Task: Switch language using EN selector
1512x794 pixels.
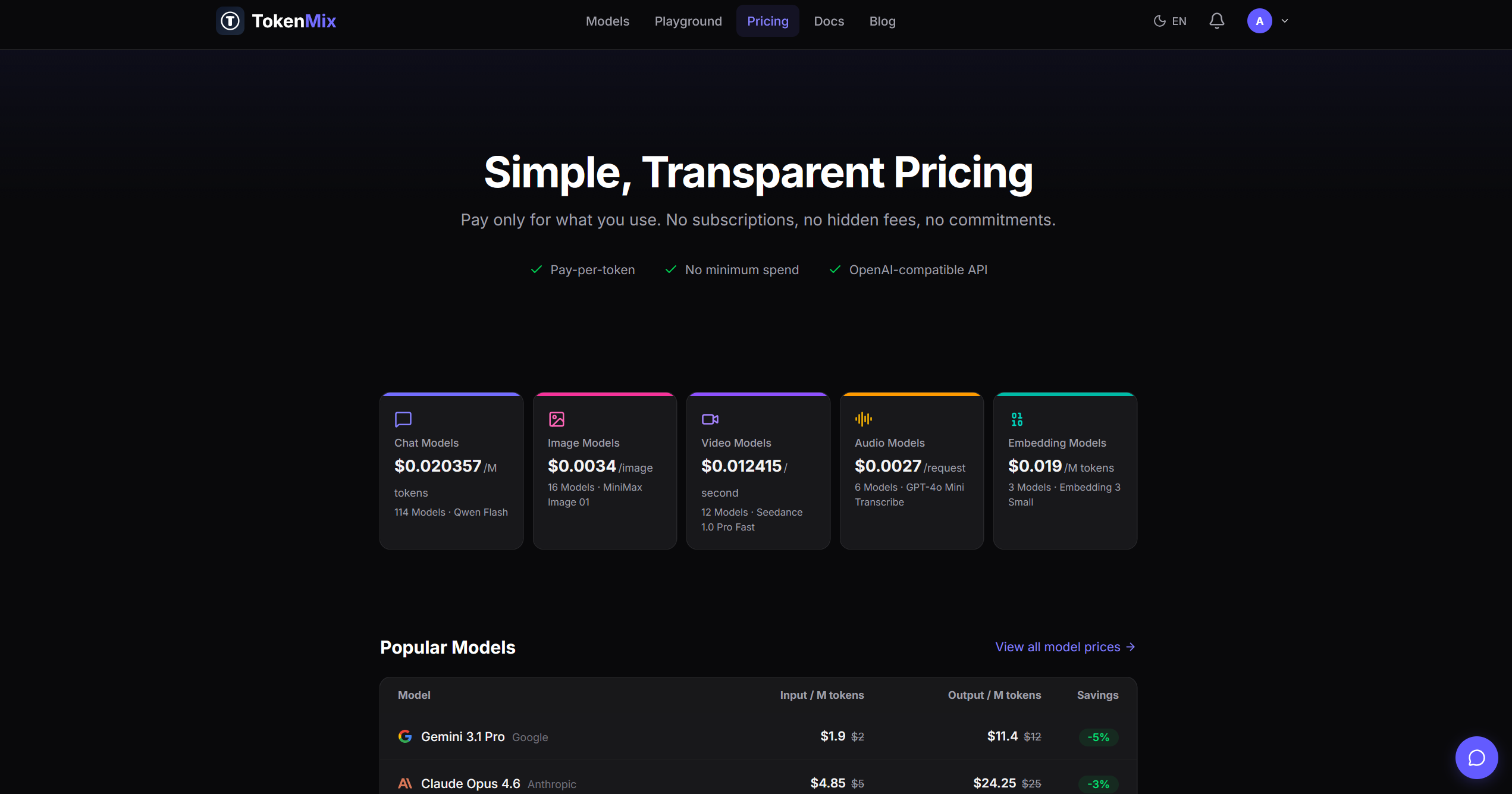Action: (x=1179, y=21)
